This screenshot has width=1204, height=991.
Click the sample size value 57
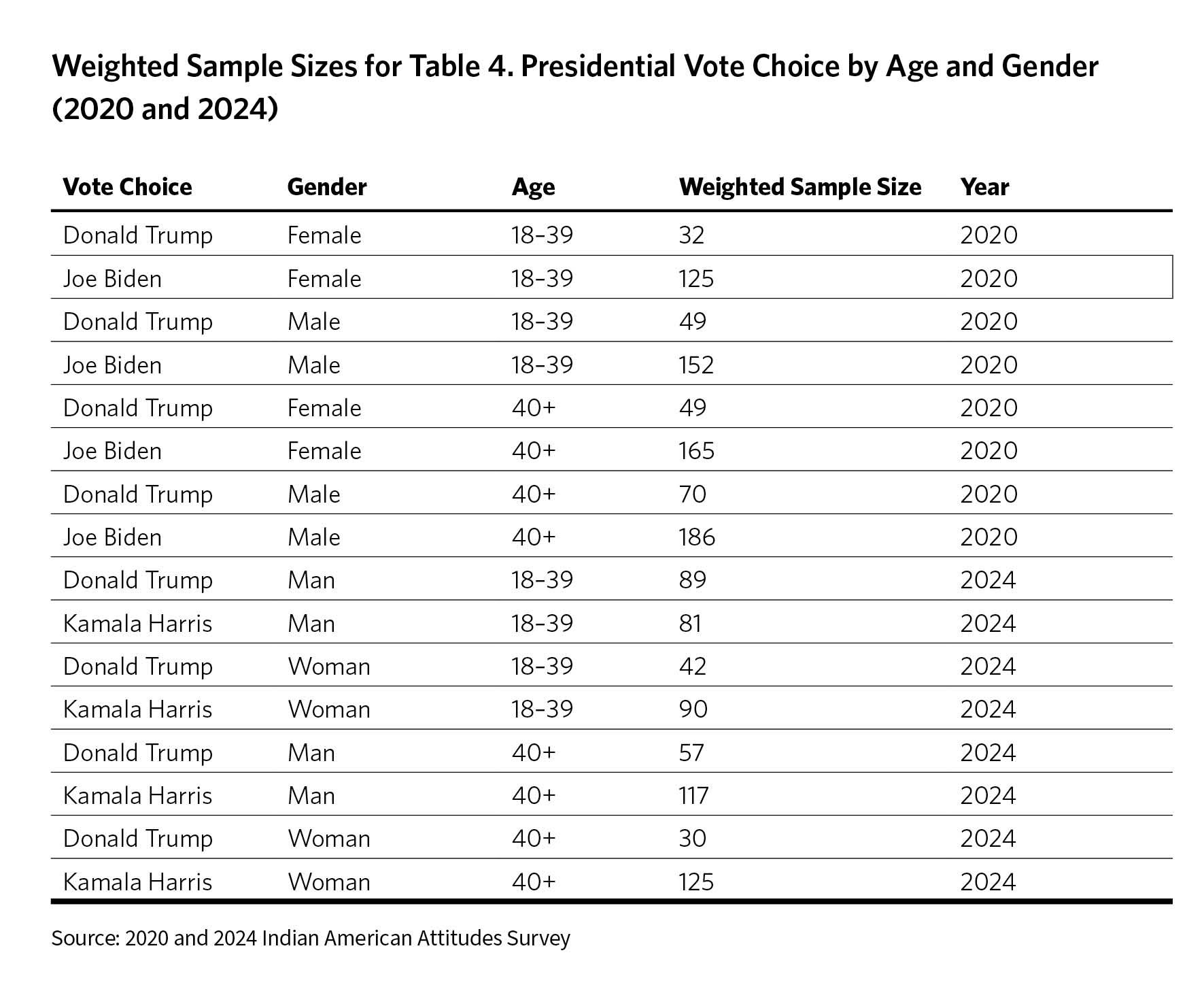(x=691, y=753)
